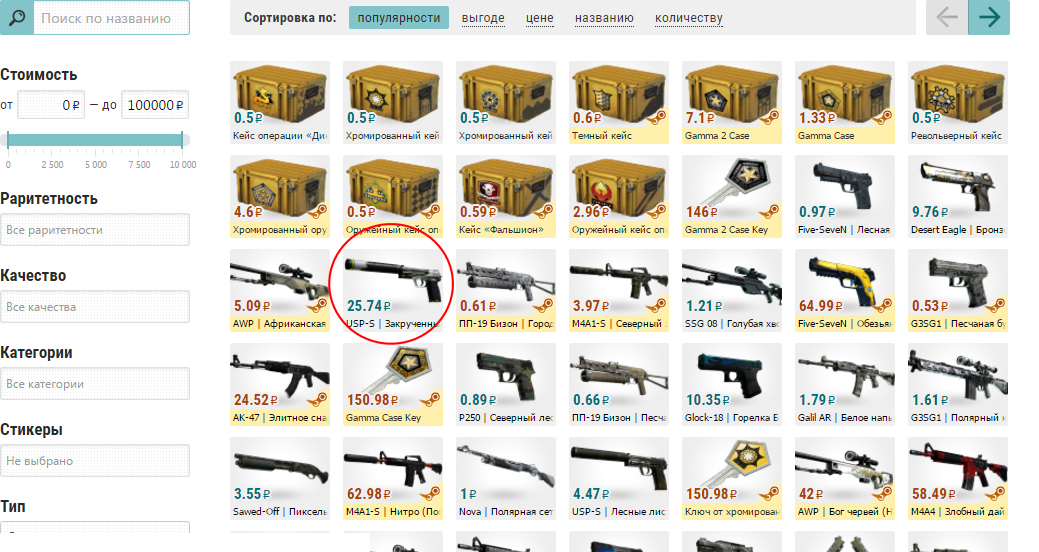
Task: Focus the Поиск по названию search field
Action: pyautogui.click(x=111, y=18)
